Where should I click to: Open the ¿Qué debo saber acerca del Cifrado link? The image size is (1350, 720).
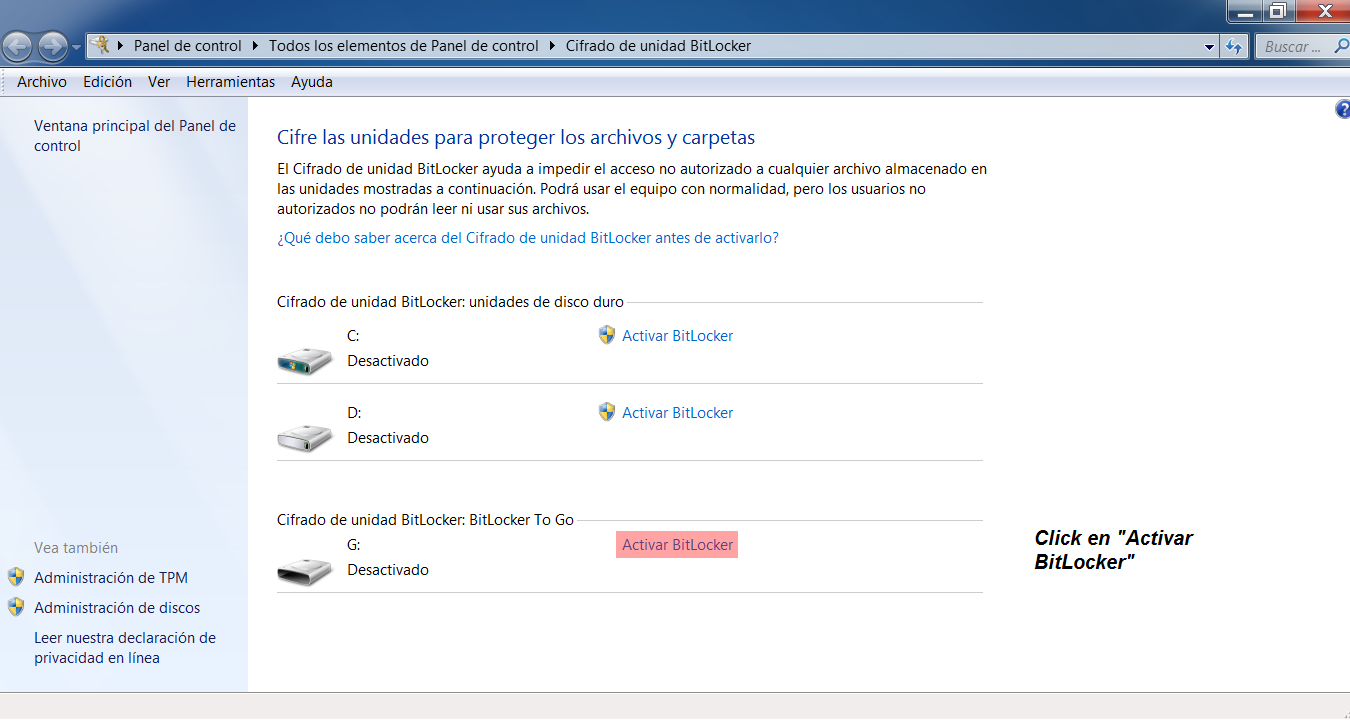click(528, 238)
